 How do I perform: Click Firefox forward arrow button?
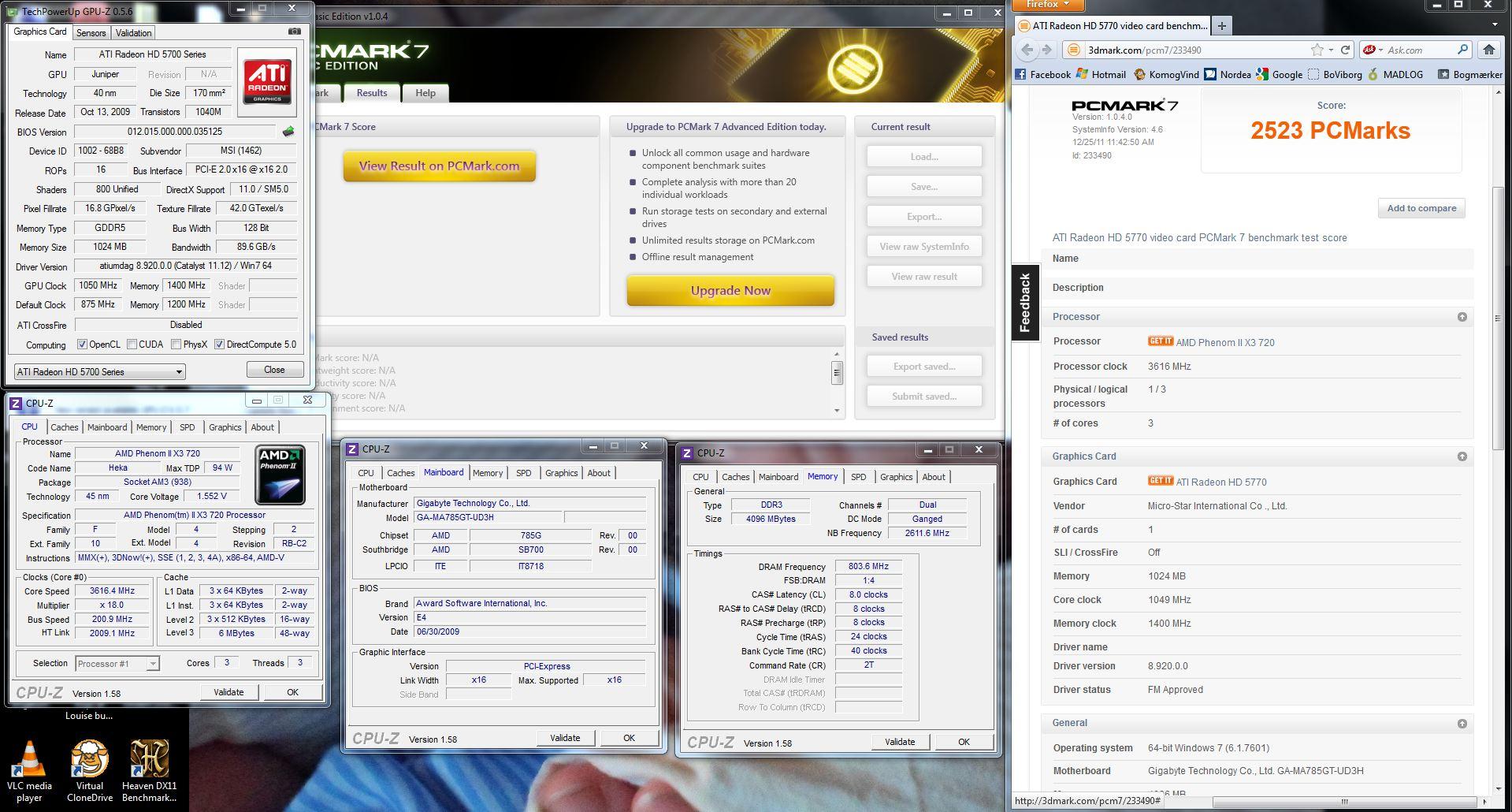tap(1046, 50)
